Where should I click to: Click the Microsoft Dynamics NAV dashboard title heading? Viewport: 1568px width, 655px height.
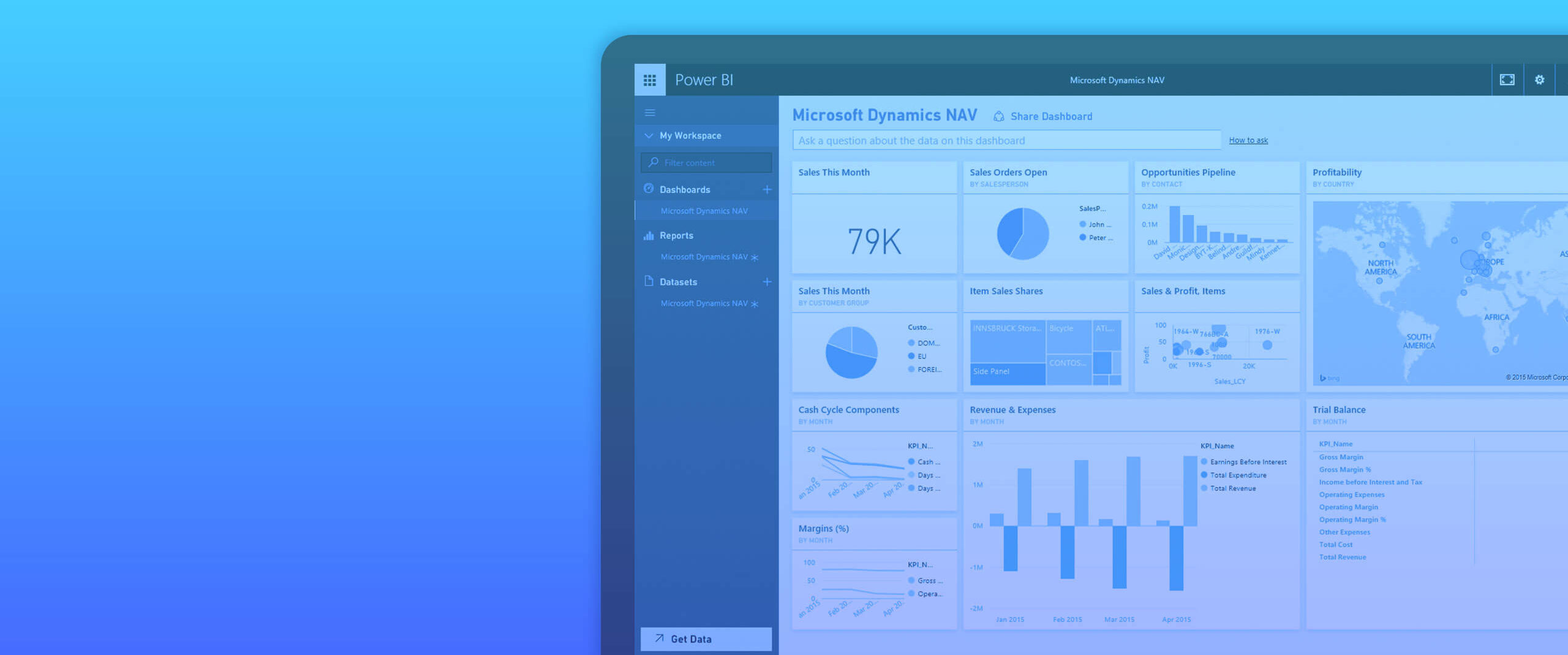884,115
